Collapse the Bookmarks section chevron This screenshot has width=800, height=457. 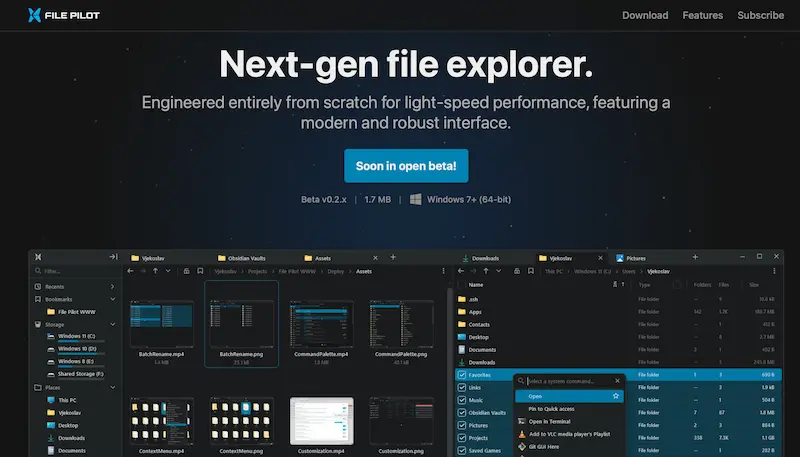(x=113, y=299)
